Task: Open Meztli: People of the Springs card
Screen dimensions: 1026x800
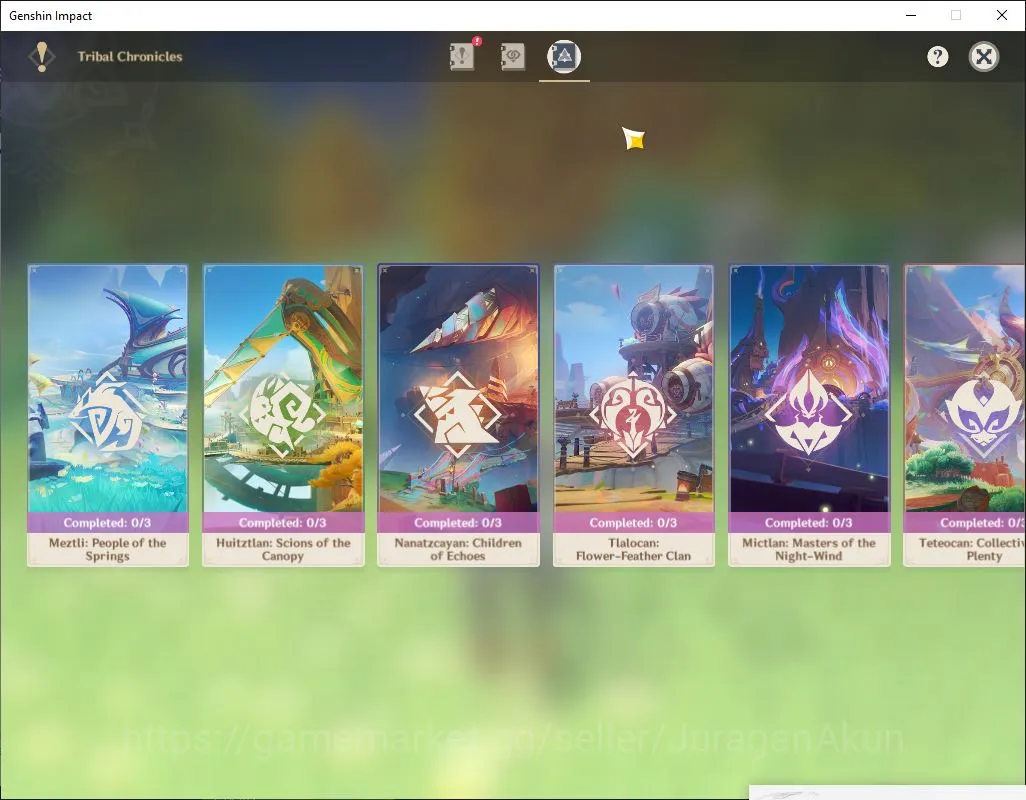Action: pyautogui.click(x=108, y=415)
